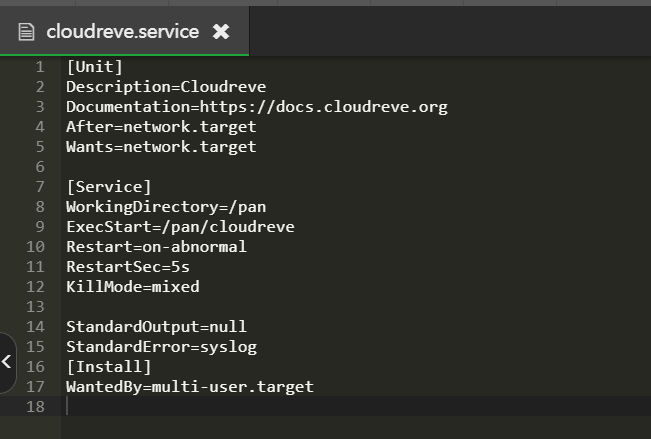Click line number 7 in the gutter

[40, 187]
